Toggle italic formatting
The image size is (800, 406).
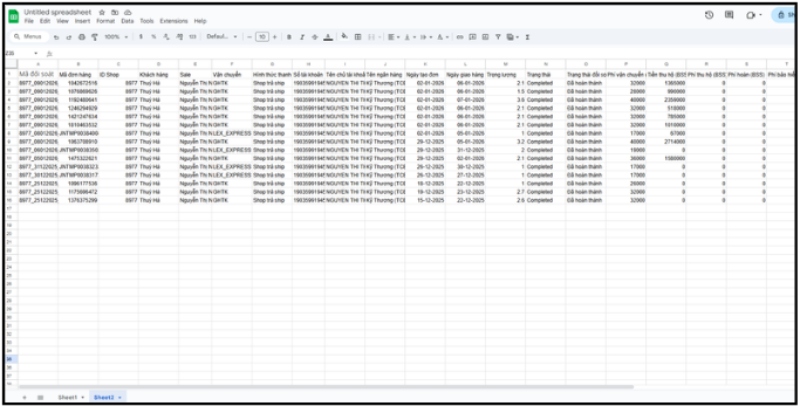click(x=302, y=37)
